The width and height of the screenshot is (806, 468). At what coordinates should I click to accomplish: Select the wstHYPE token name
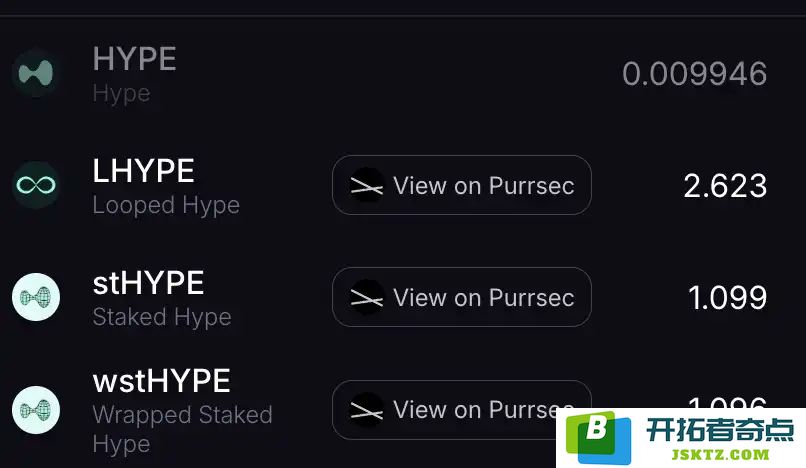tap(161, 381)
